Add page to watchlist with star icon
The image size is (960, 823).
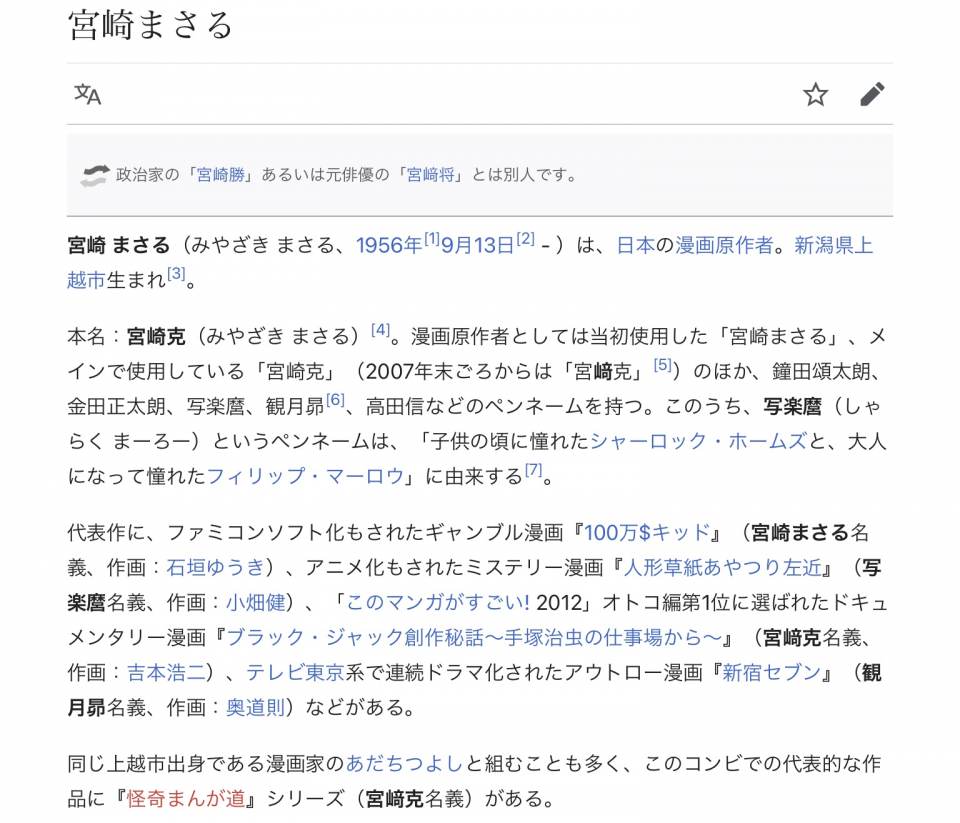pos(816,94)
